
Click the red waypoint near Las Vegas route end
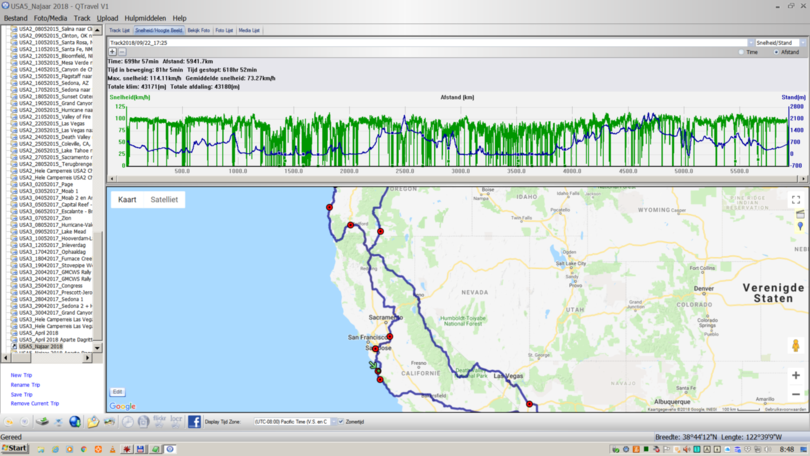coord(529,404)
